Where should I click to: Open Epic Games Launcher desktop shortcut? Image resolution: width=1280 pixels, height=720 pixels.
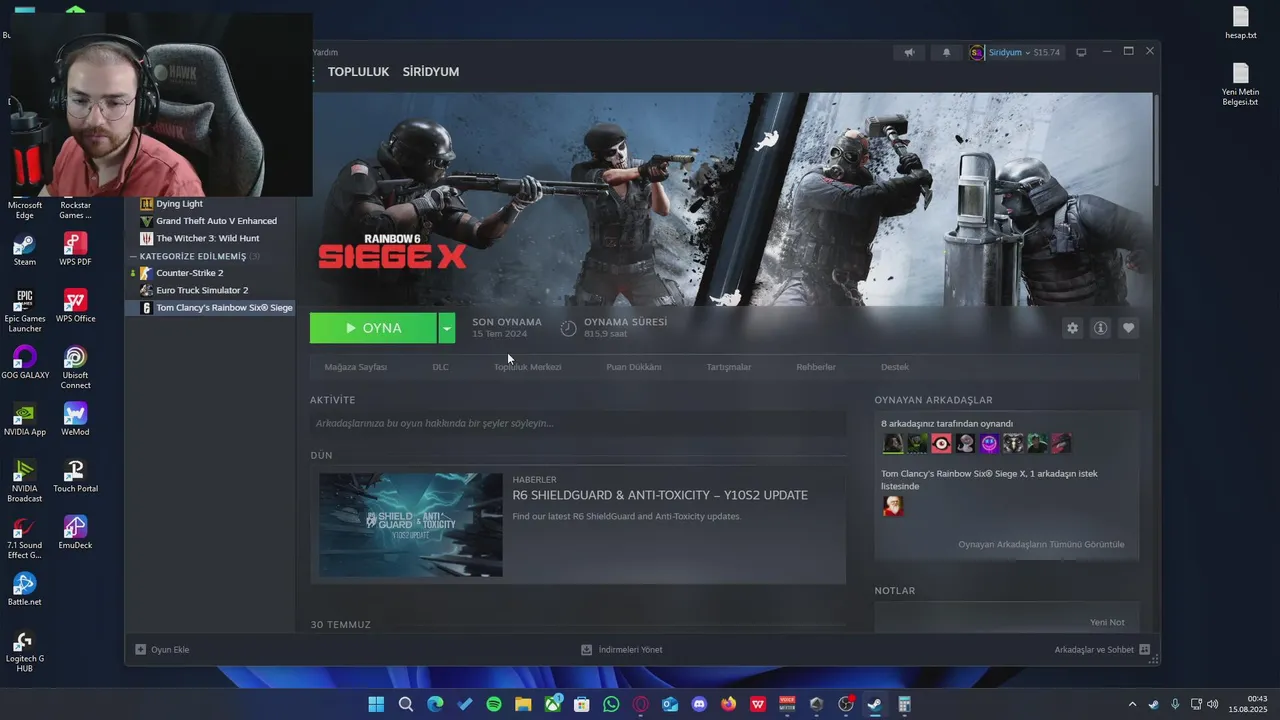point(25,312)
